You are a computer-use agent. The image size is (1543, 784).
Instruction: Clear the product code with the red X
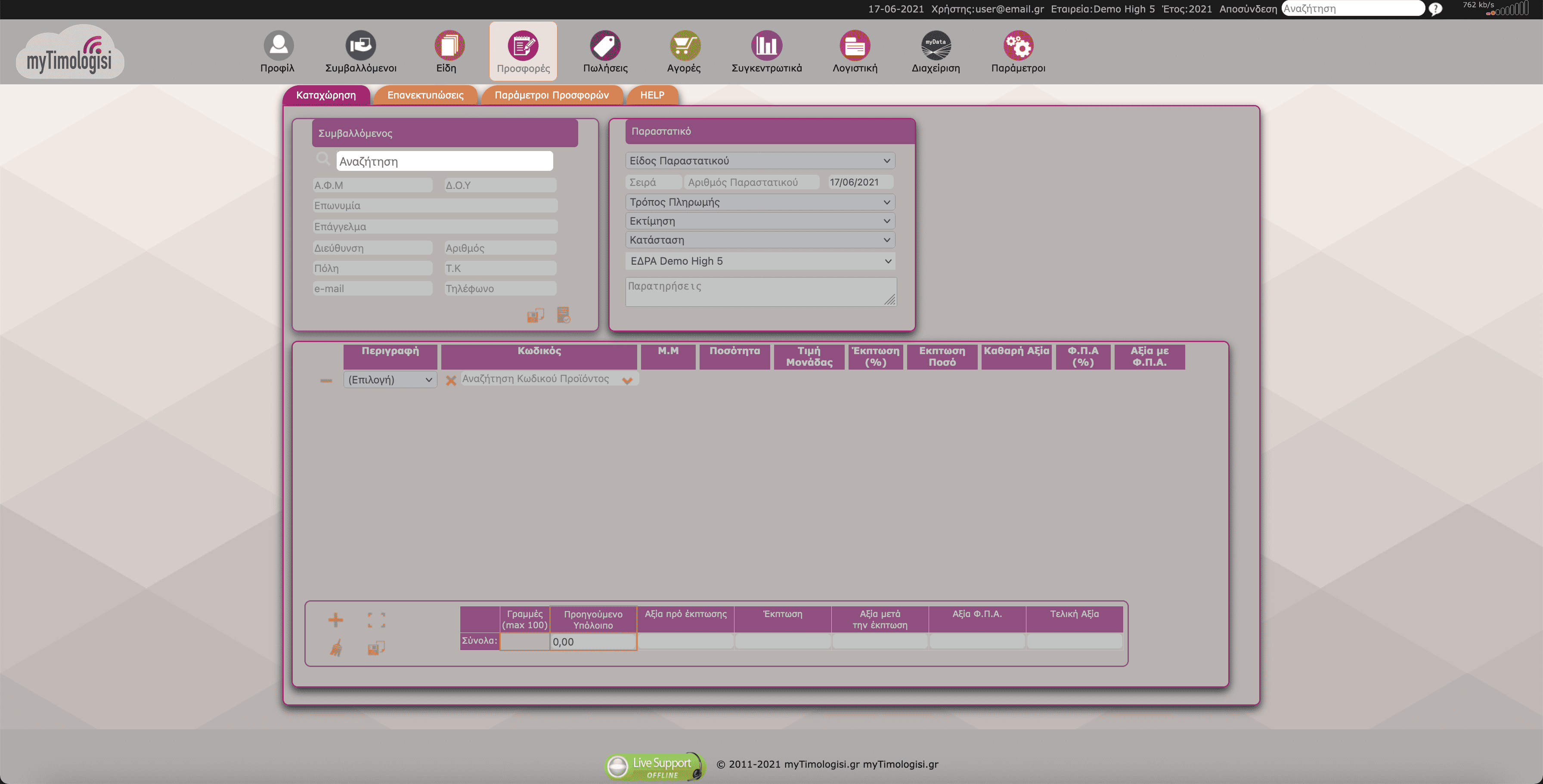(452, 380)
